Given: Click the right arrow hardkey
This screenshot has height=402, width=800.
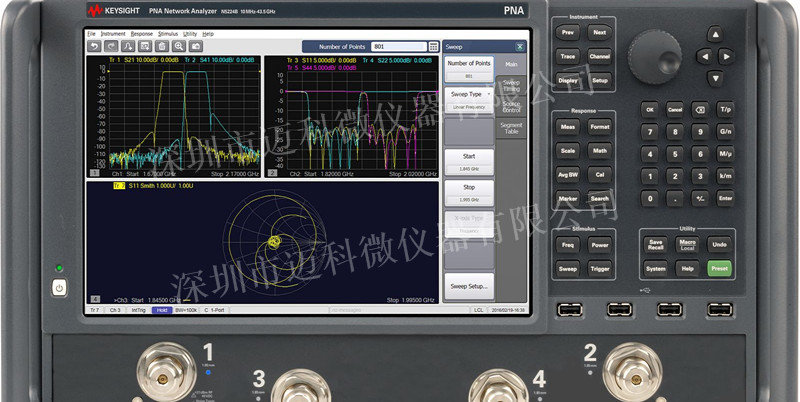Looking at the screenshot, I should point(727,56).
